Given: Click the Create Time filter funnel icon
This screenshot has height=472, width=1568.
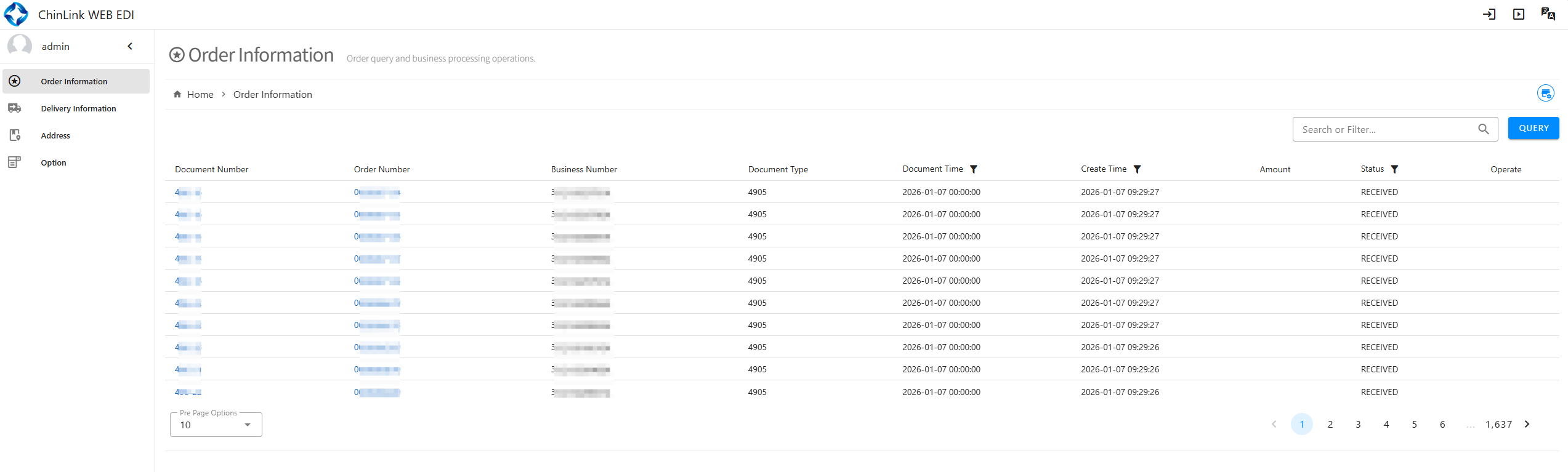Looking at the screenshot, I should click(1138, 169).
